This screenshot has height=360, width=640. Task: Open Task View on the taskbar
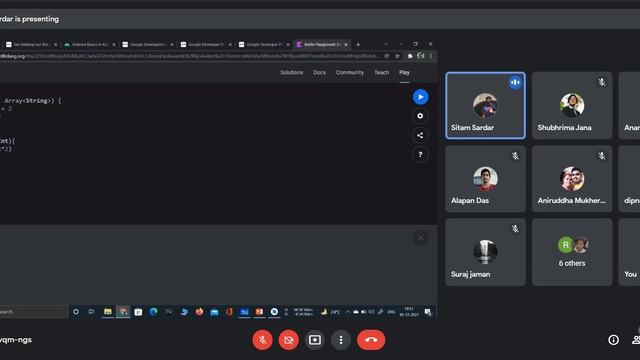(91, 312)
